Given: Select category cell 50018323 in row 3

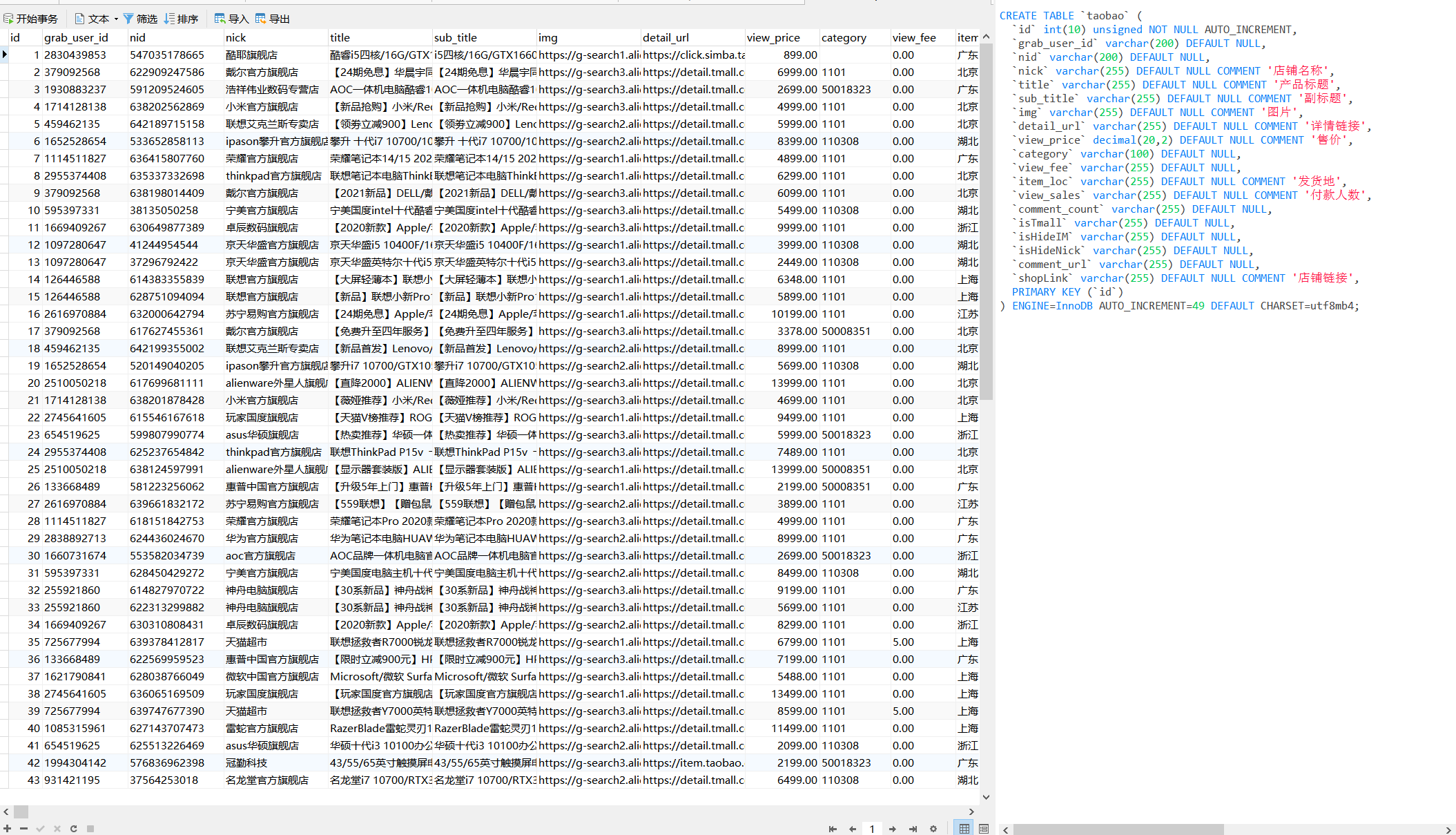Looking at the screenshot, I should 855,89.
